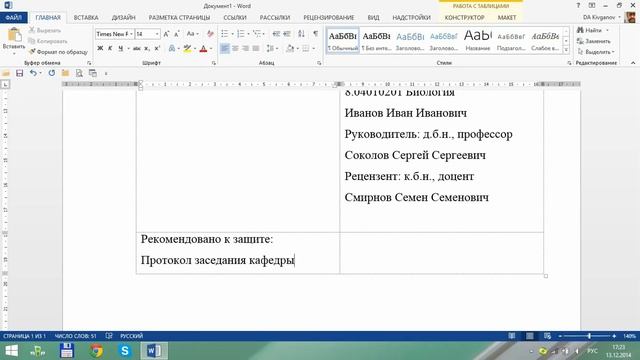
Task: Open the floppy disk app on the taskbar
Action: pos(67,351)
